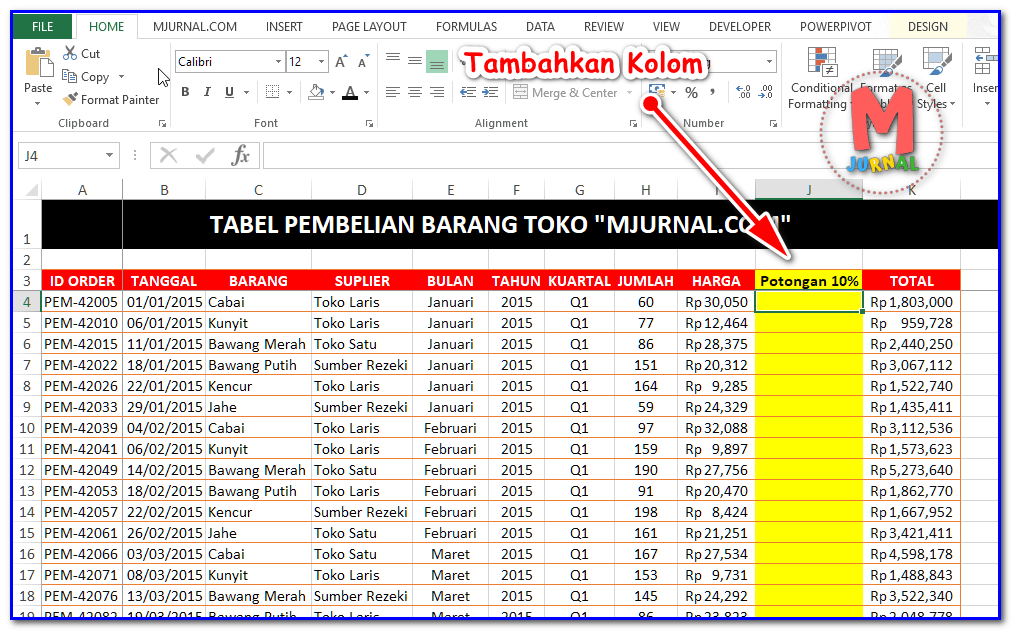Image resolution: width=1012 pixels, height=631 pixels.
Task: Apply red font color A
Action: click(350, 92)
